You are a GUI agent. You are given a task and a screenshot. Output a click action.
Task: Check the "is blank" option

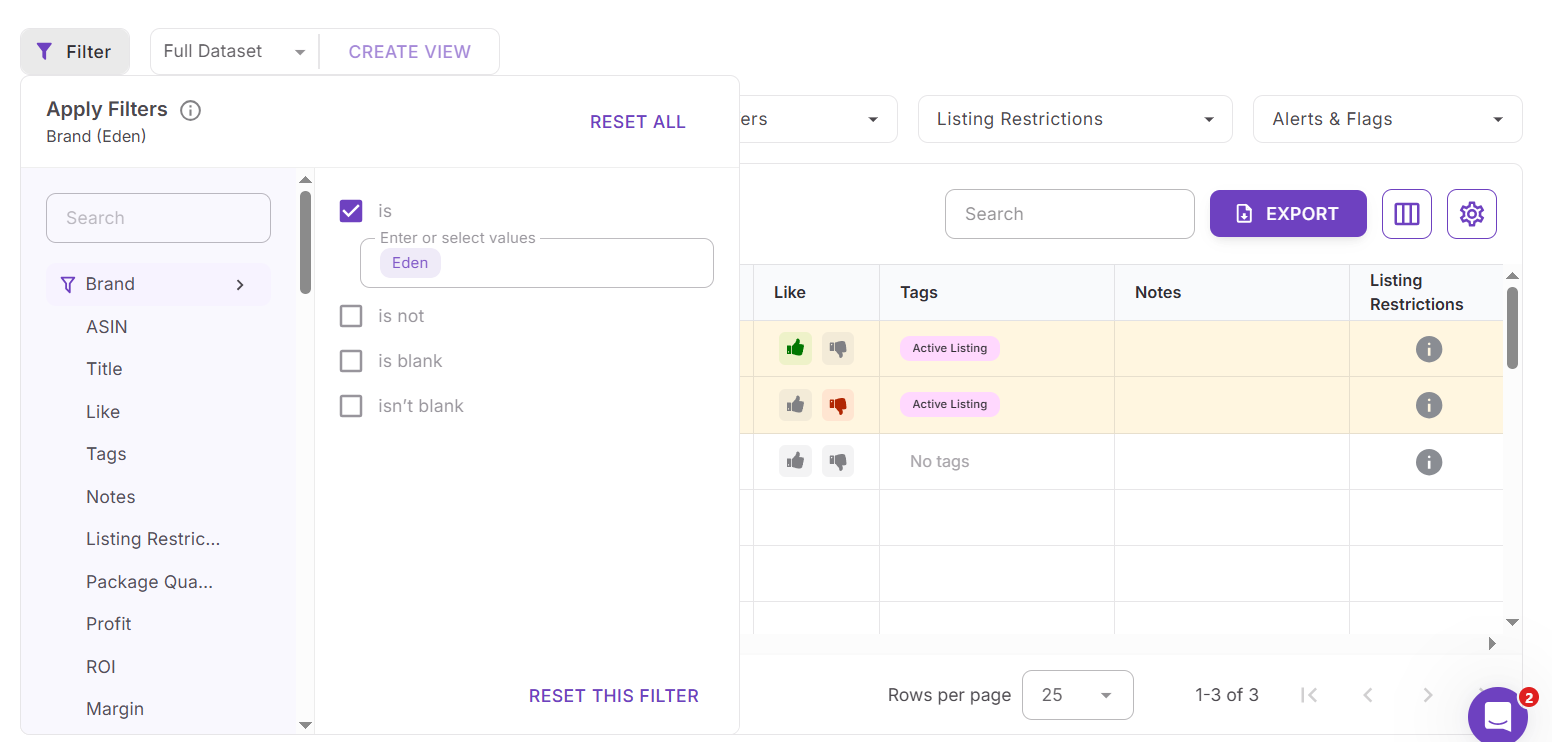[x=351, y=361]
